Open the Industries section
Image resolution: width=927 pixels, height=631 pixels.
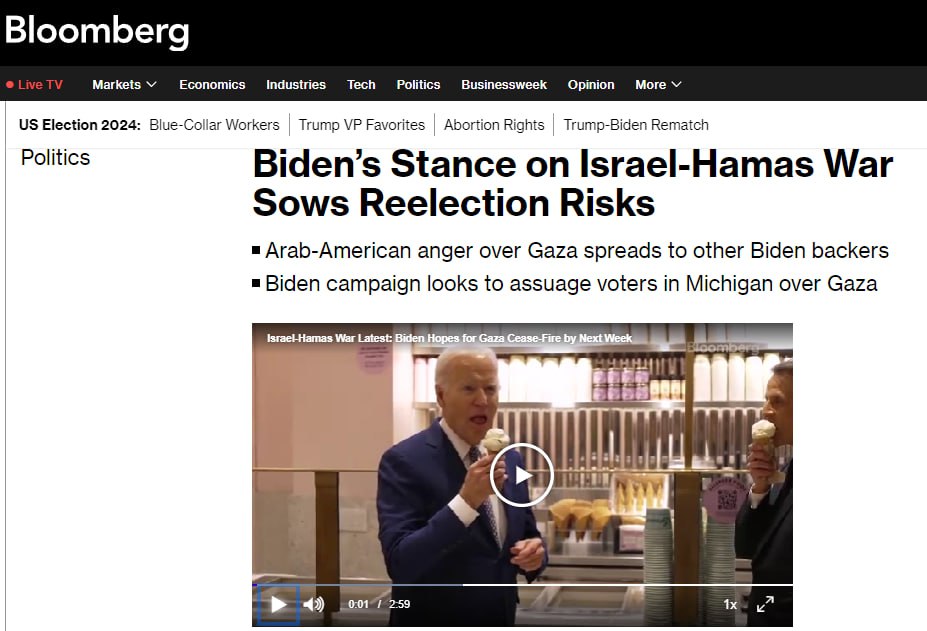296,85
